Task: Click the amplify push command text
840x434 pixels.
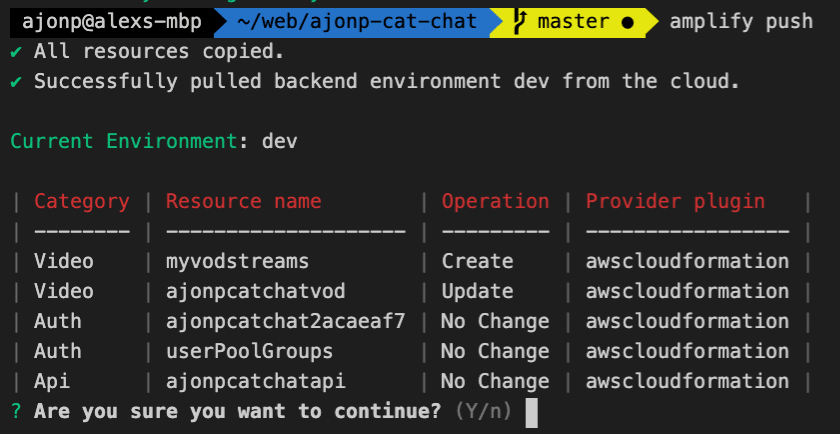Action: (741, 22)
